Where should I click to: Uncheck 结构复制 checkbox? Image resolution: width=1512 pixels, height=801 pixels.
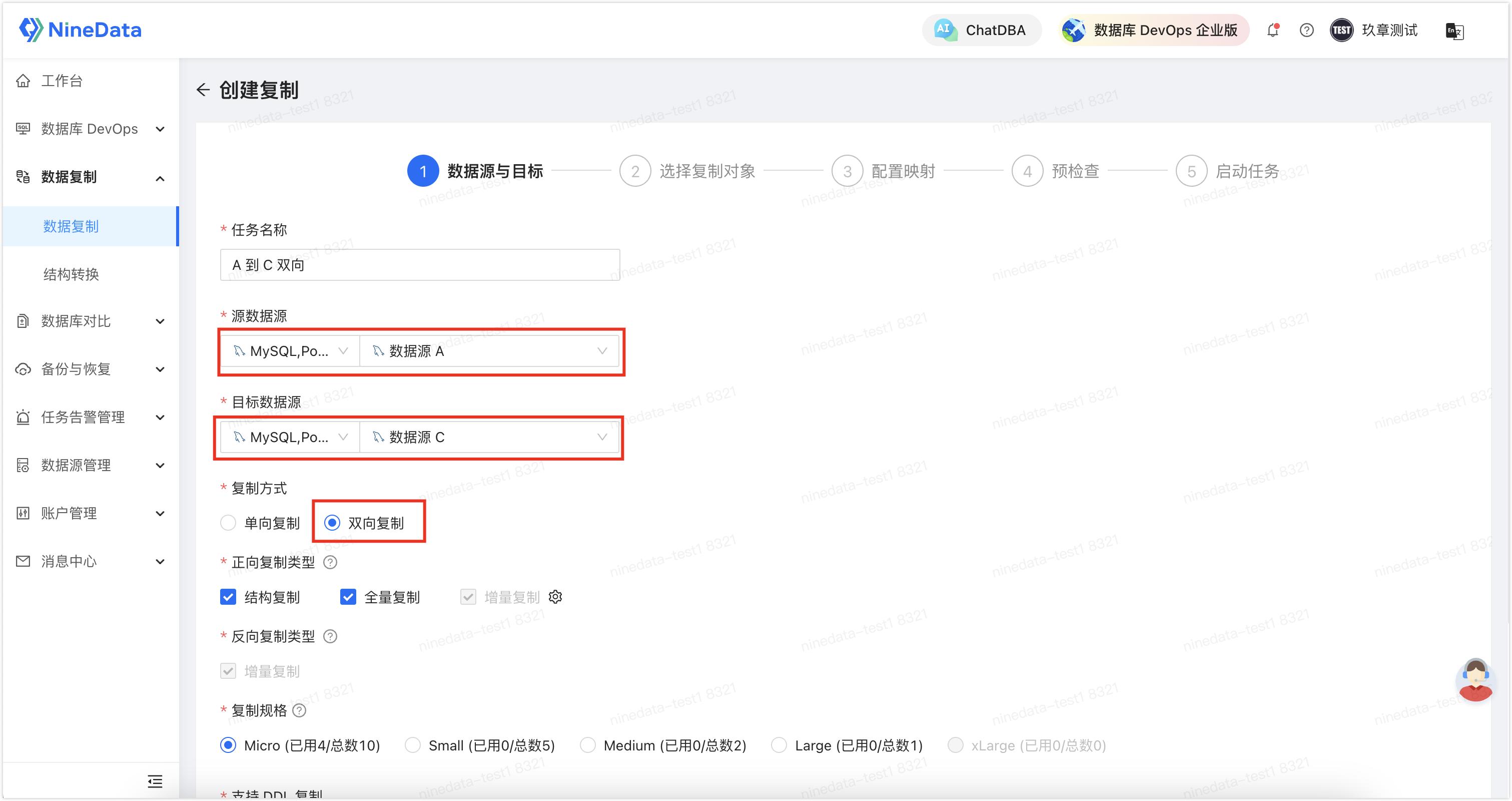click(228, 597)
